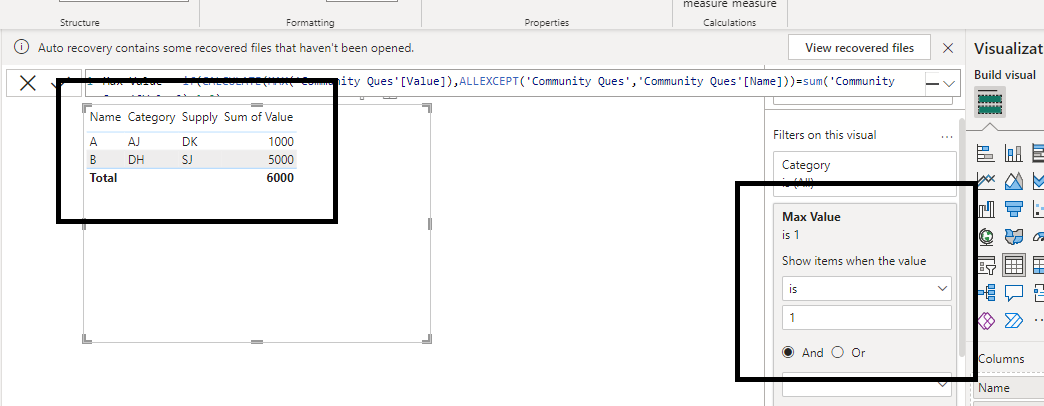Select the Or radio button
The image size is (1044, 406).
point(838,353)
